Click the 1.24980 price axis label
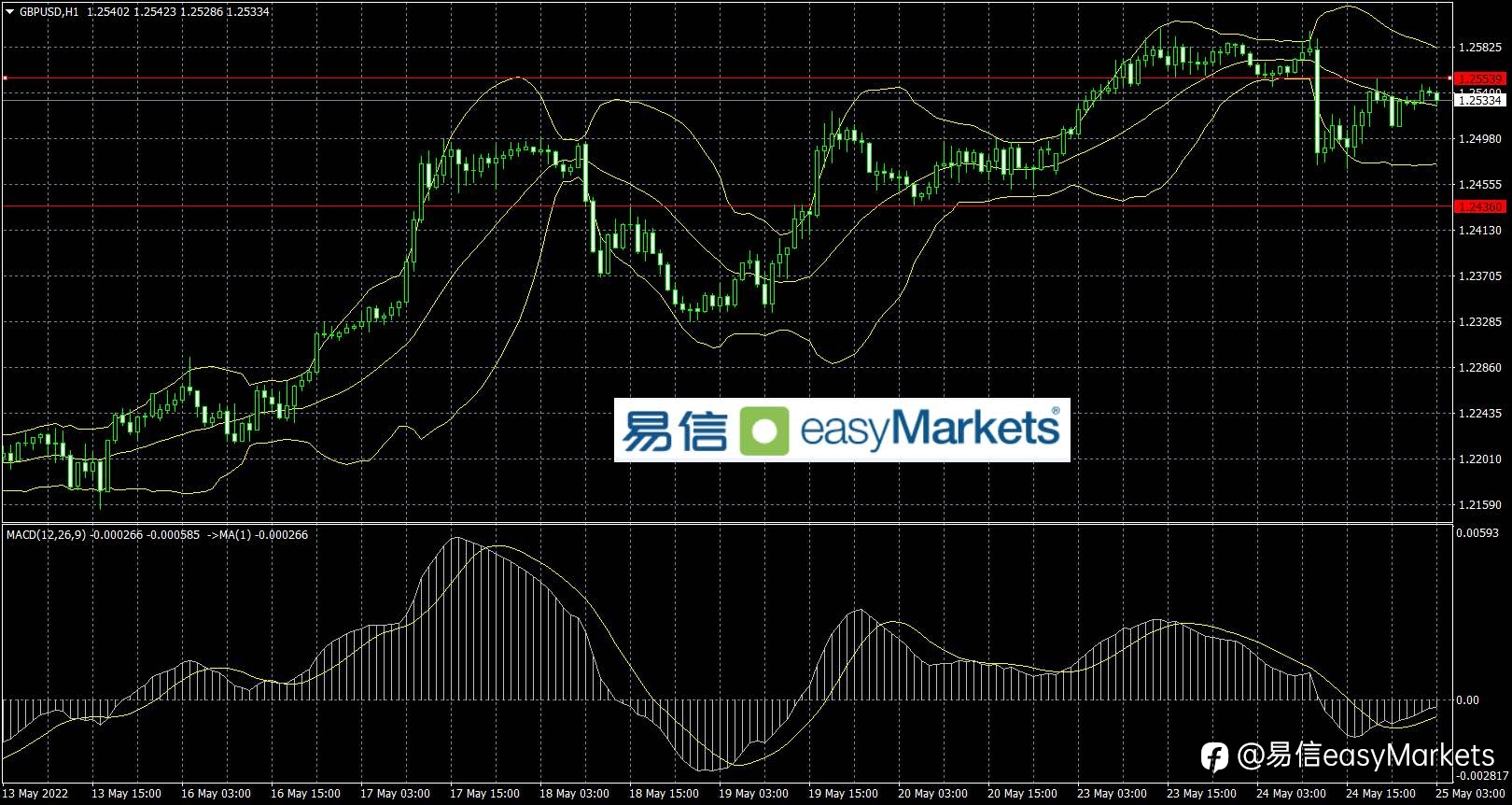This screenshot has width=1512, height=805. [x=1479, y=139]
